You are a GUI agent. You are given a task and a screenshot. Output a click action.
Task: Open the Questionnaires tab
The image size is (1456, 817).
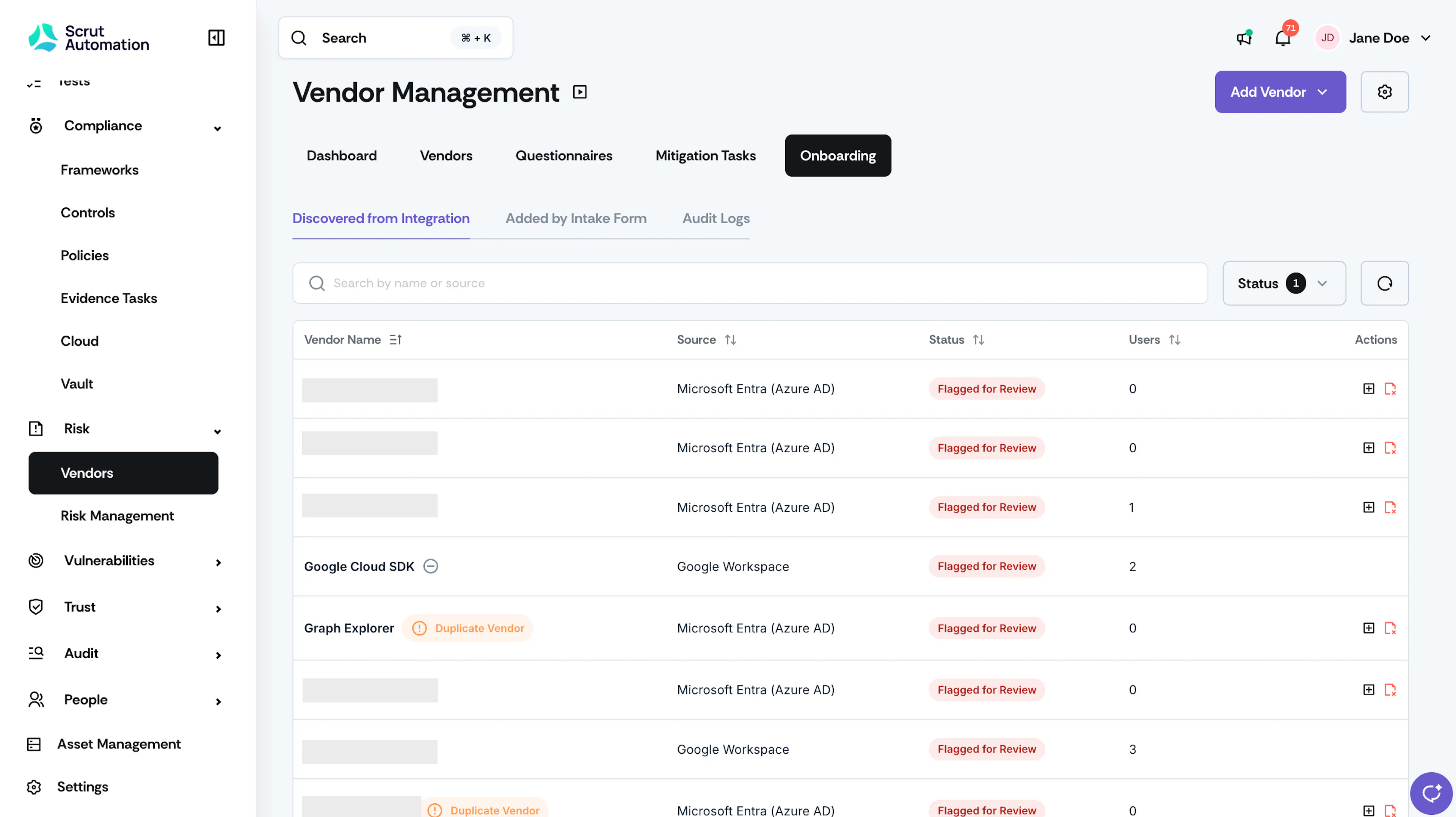click(563, 155)
